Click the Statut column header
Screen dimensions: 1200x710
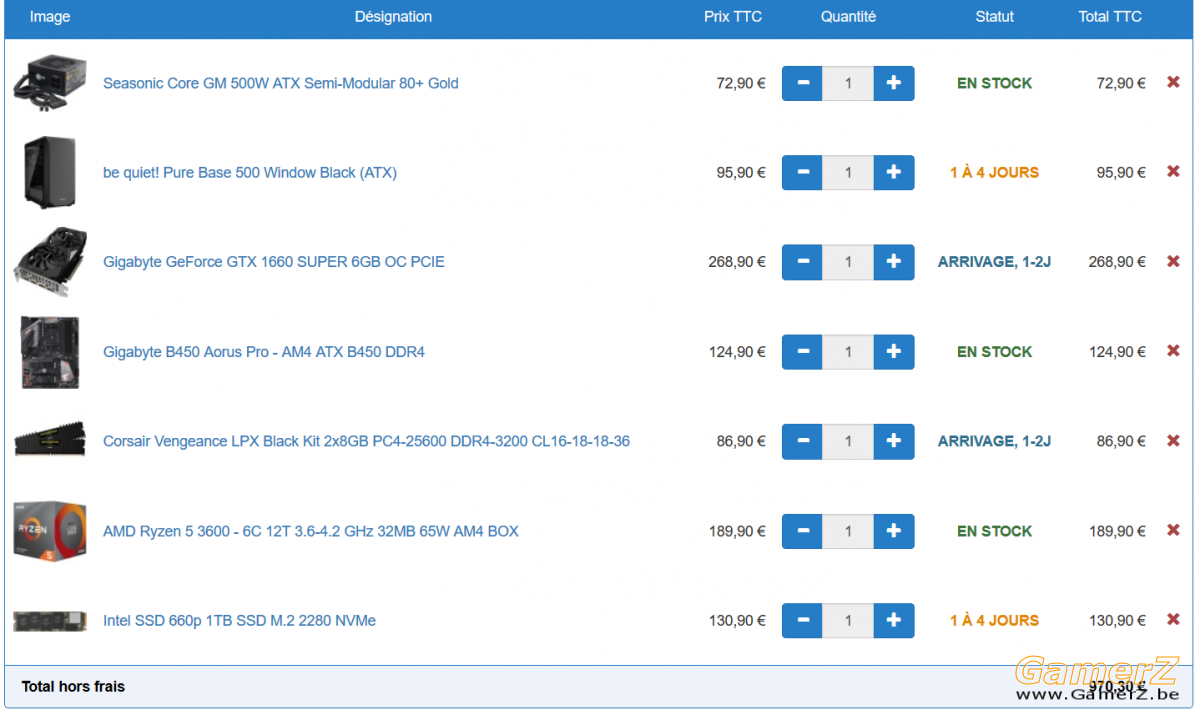pyautogui.click(x=995, y=17)
